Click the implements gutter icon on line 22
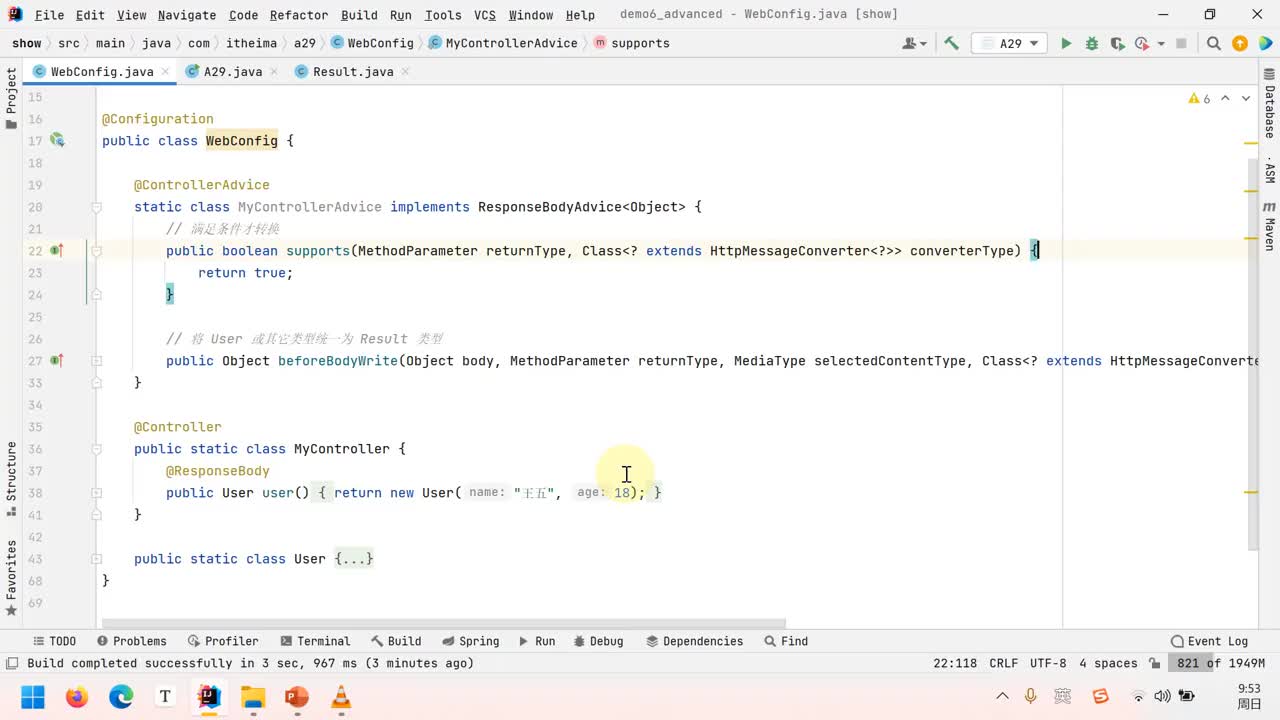Viewport: 1280px width, 720px height. (58, 251)
